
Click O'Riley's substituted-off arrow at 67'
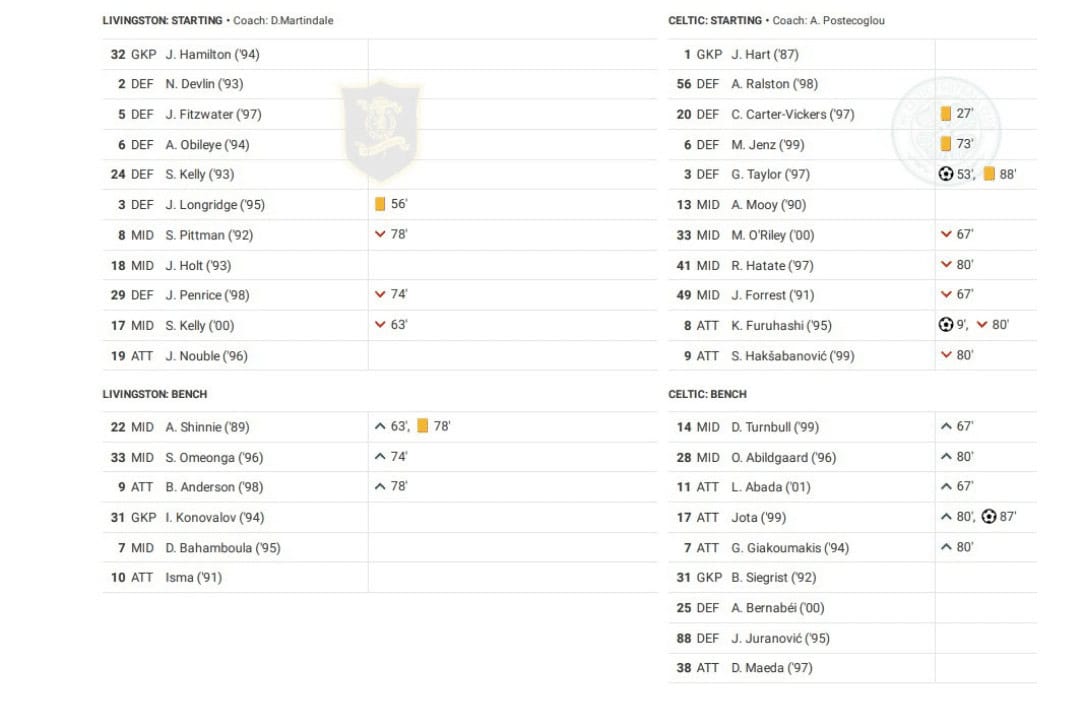coord(946,235)
